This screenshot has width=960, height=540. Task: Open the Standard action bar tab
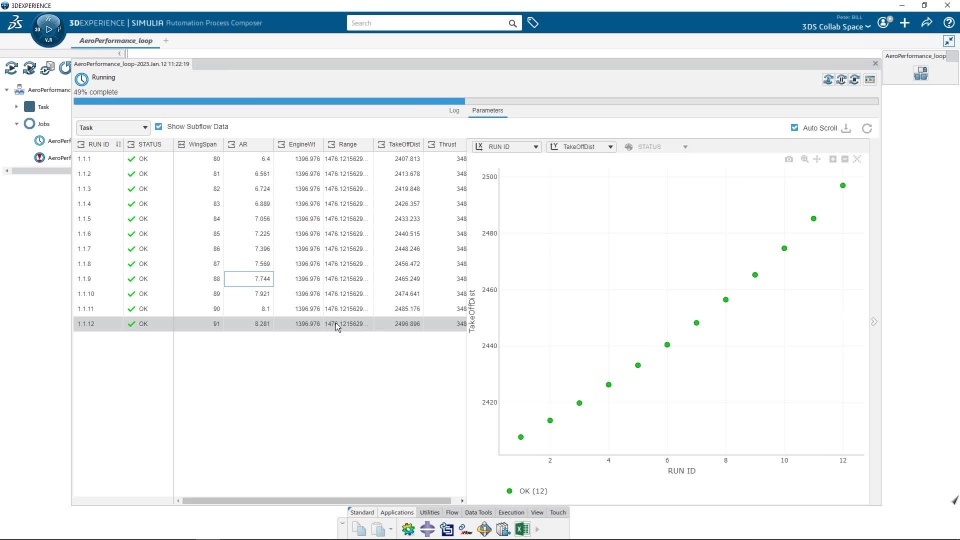click(x=362, y=512)
